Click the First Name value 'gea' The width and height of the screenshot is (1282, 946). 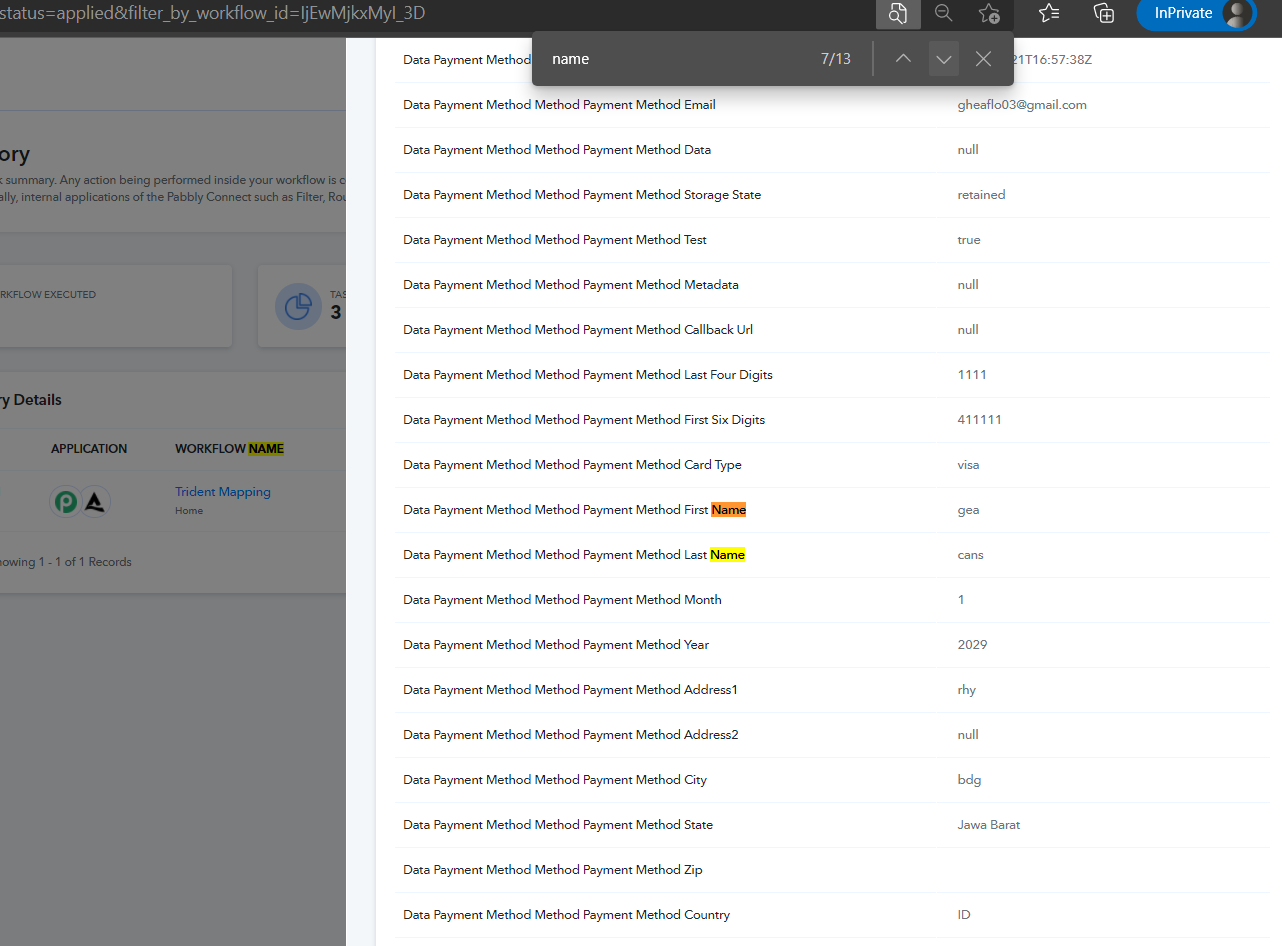[968, 510]
